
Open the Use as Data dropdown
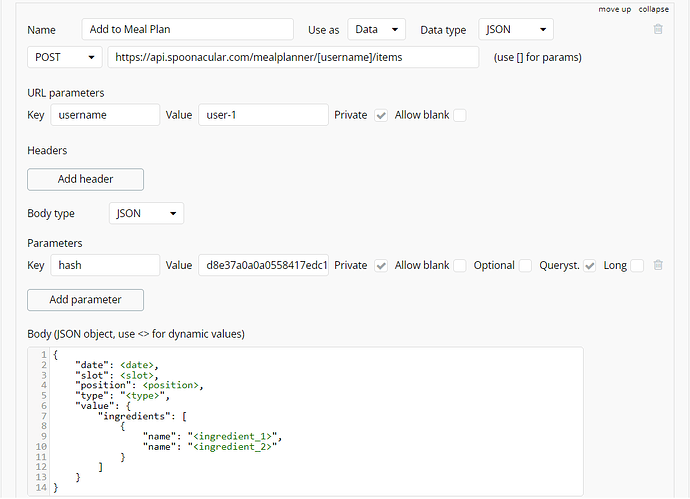coord(376,29)
